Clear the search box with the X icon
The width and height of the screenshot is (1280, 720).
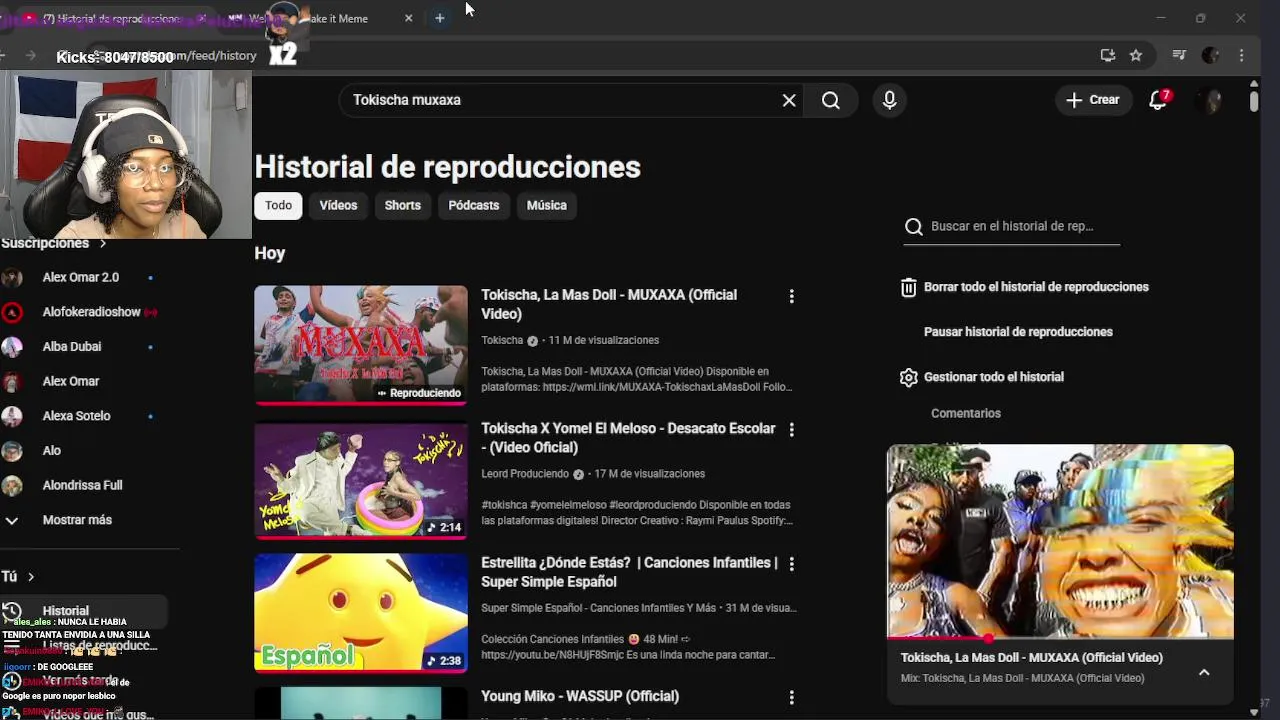tap(789, 100)
